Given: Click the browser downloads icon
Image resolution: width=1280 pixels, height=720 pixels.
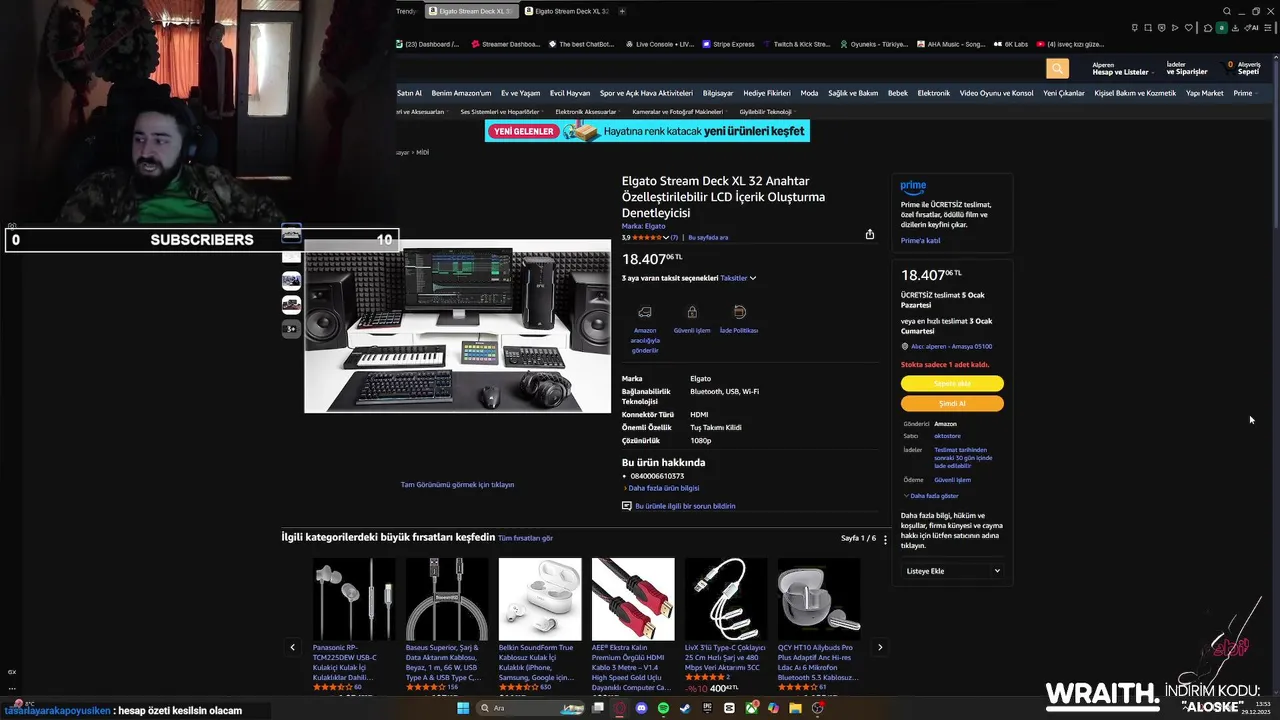Looking at the screenshot, I should coord(1235,27).
